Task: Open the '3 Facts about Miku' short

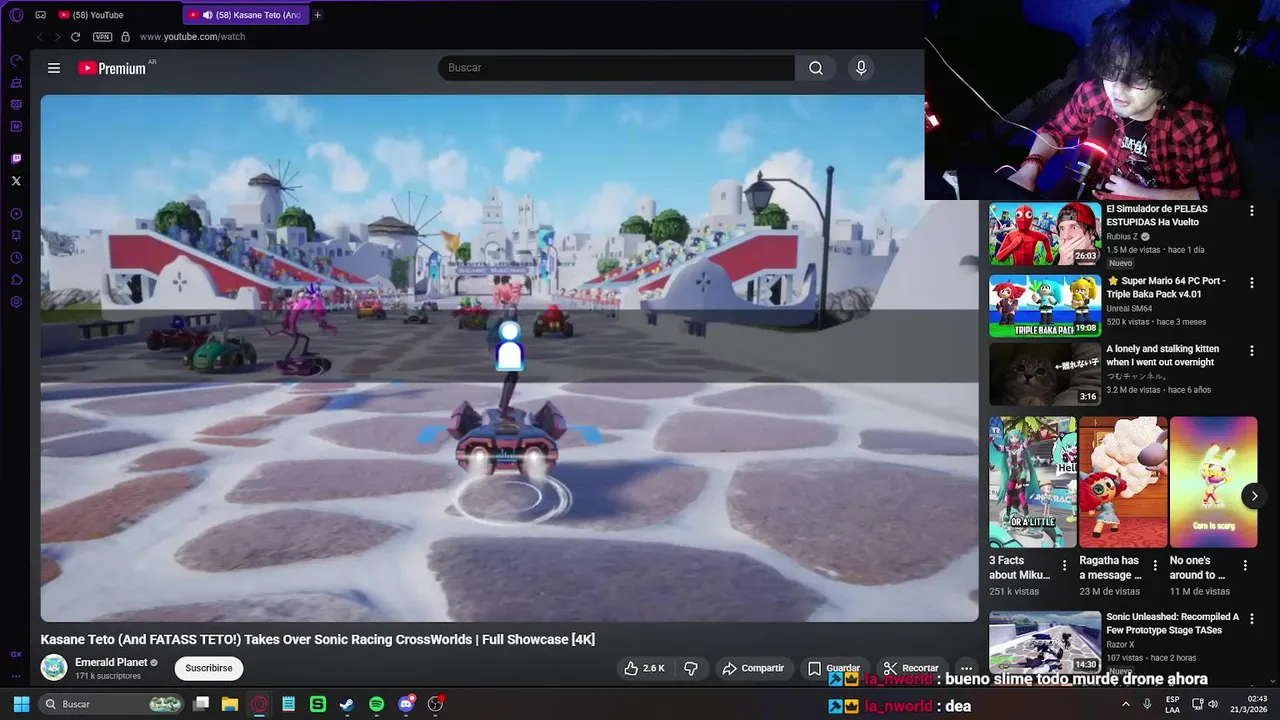Action: pos(1033,482)
